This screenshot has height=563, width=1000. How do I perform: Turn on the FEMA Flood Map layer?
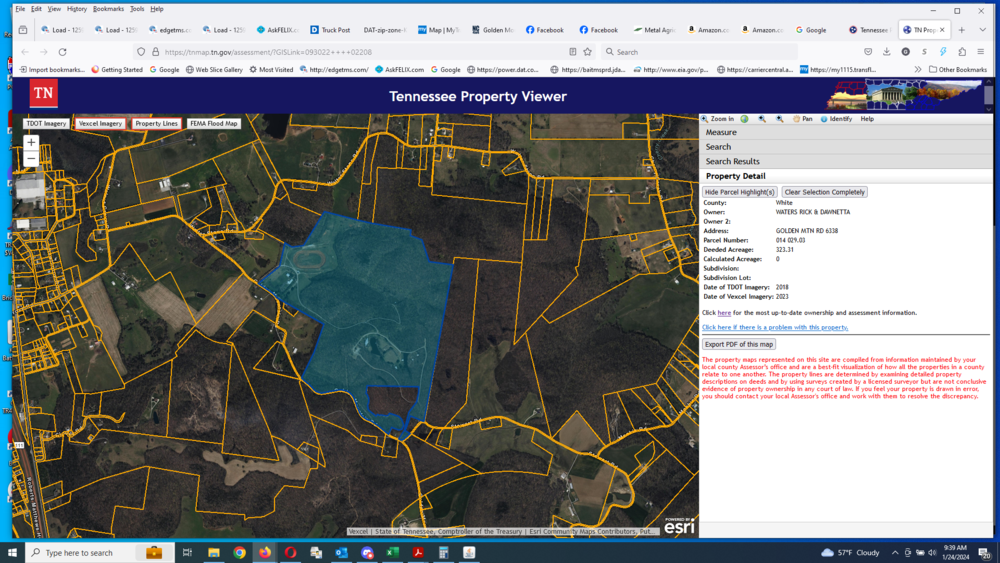point(214,124)
